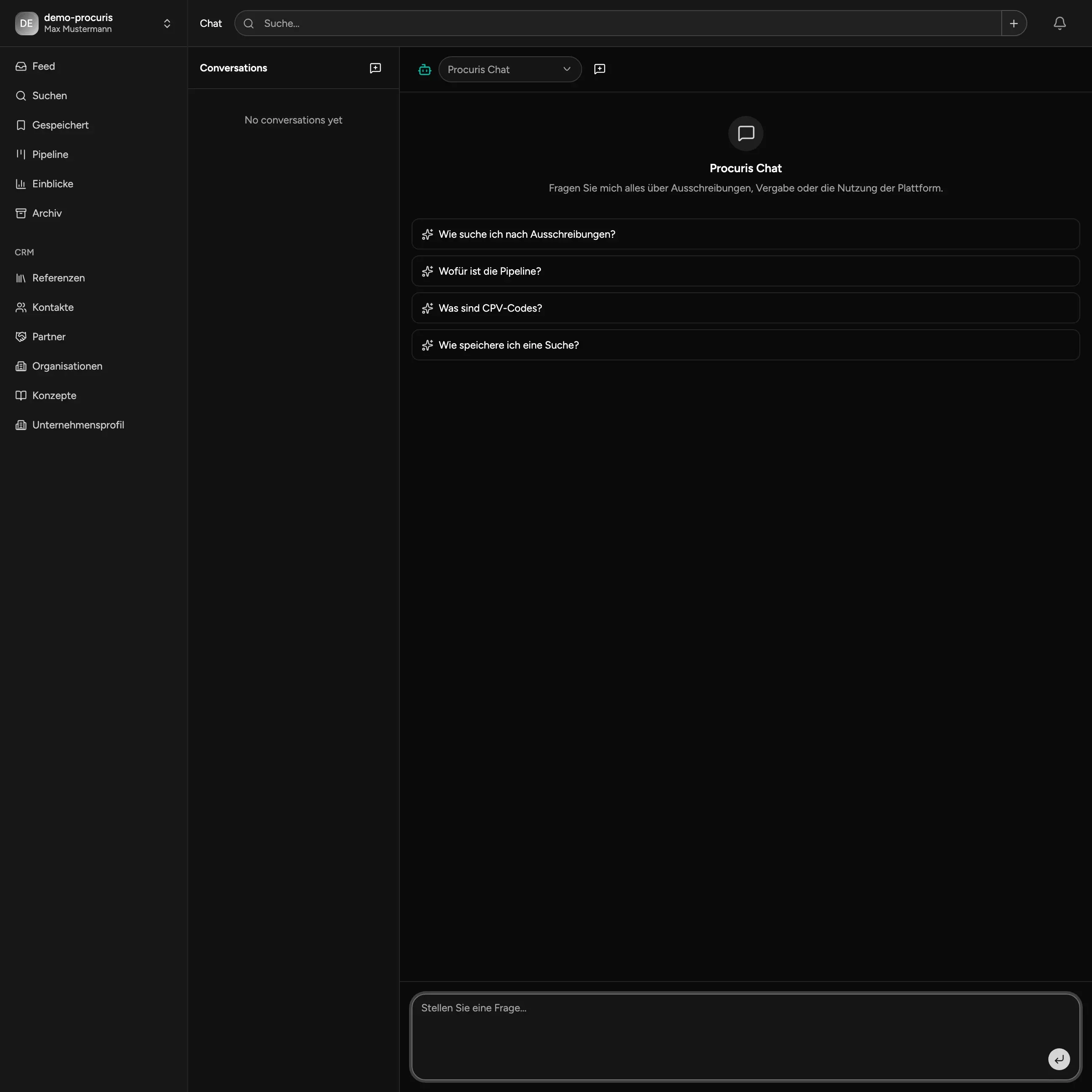The height and width of the screenshot is (1092, 1092).
Task: Click the 'Max Mustermann' user name
Action: (78, 29)
